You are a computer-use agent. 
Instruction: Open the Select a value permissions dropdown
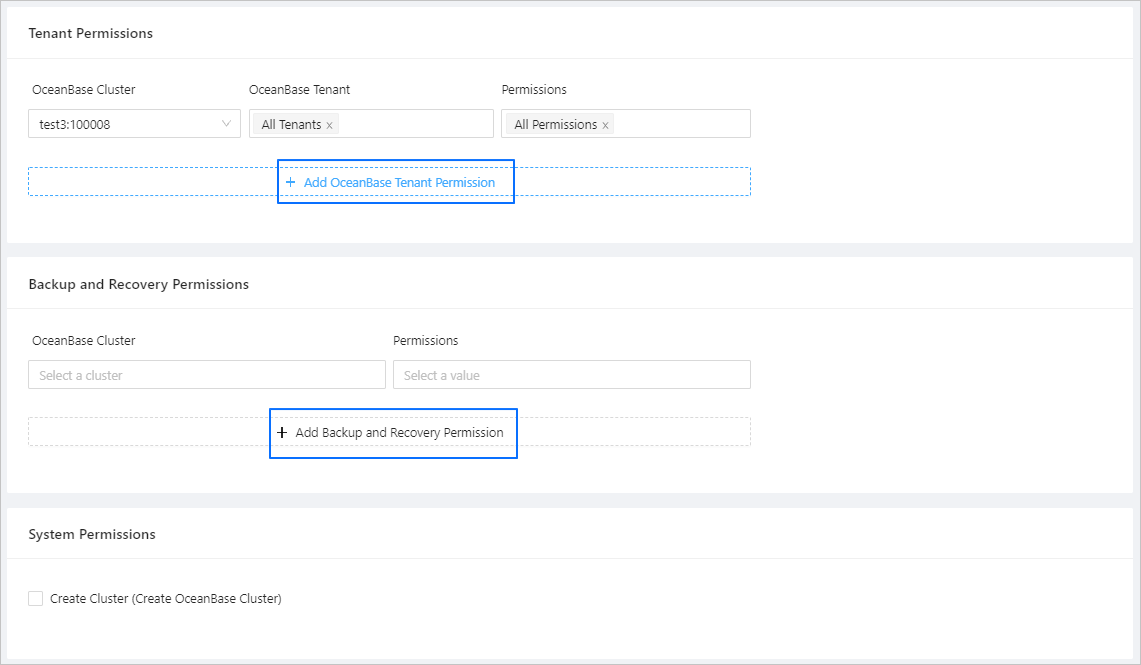(x=571, y=375)
